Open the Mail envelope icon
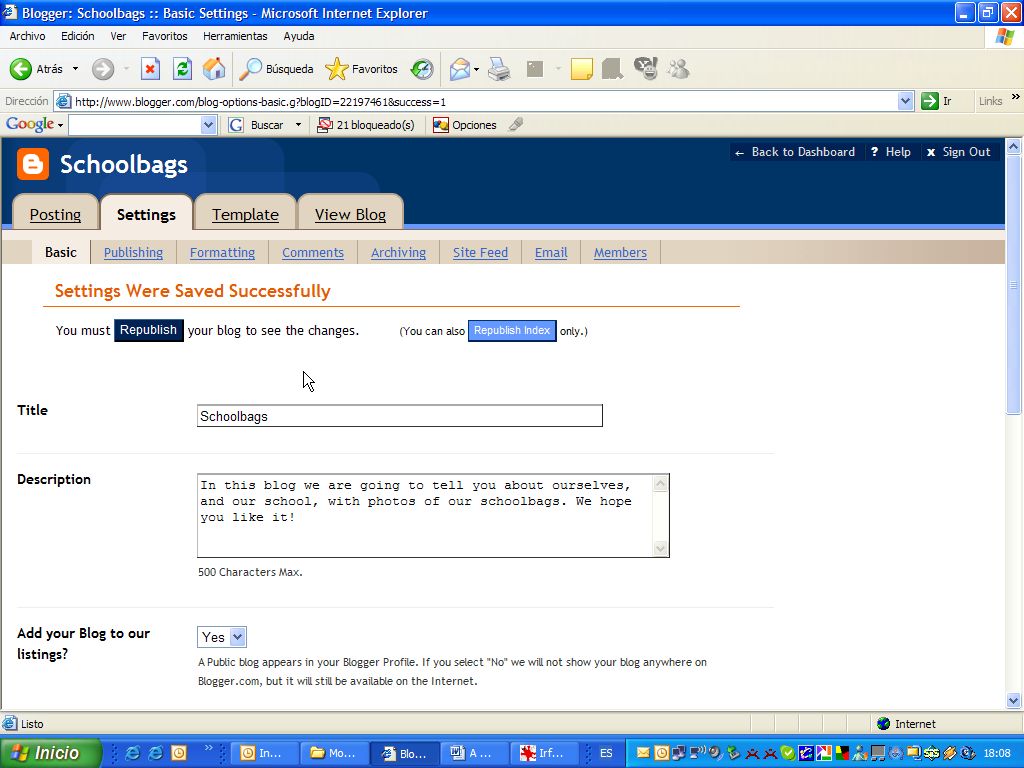 coord(460,69)
